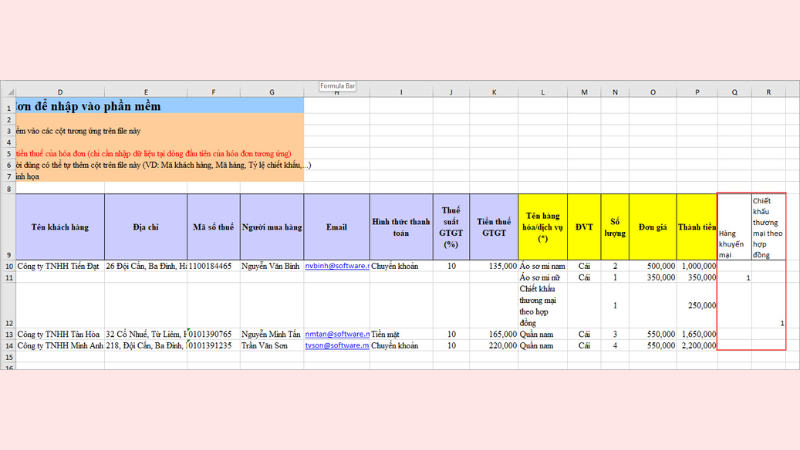Select tax amount cell 220,000

click(494, 345)
